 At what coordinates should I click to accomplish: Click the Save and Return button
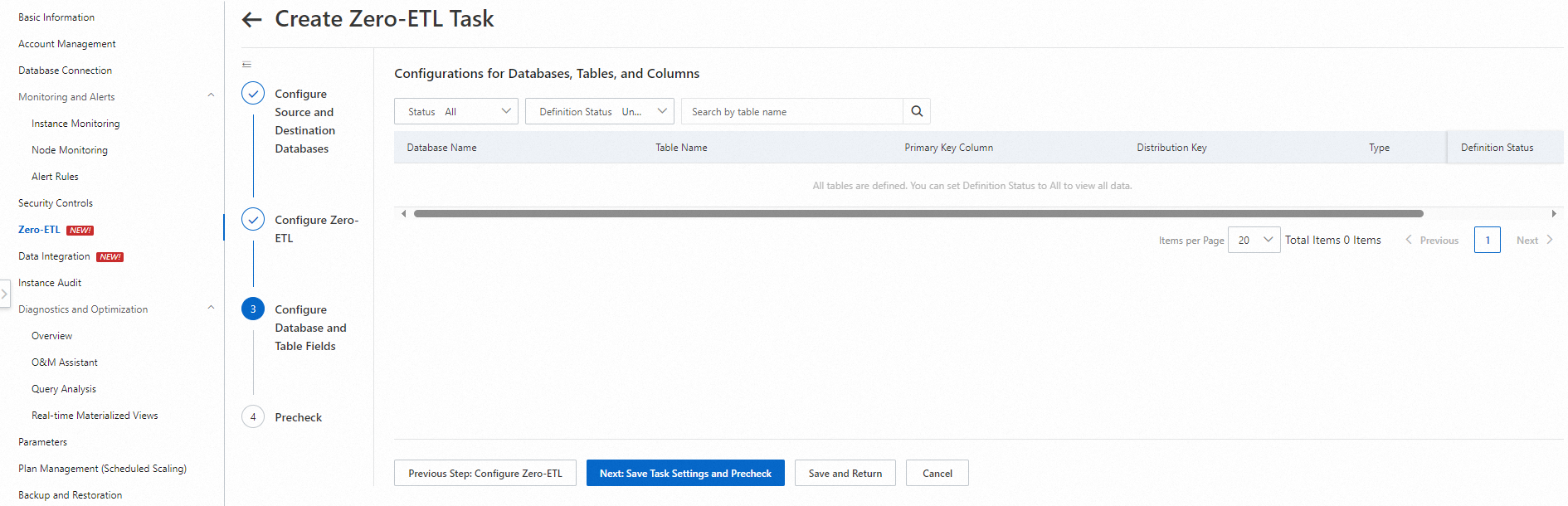(845, 474)
